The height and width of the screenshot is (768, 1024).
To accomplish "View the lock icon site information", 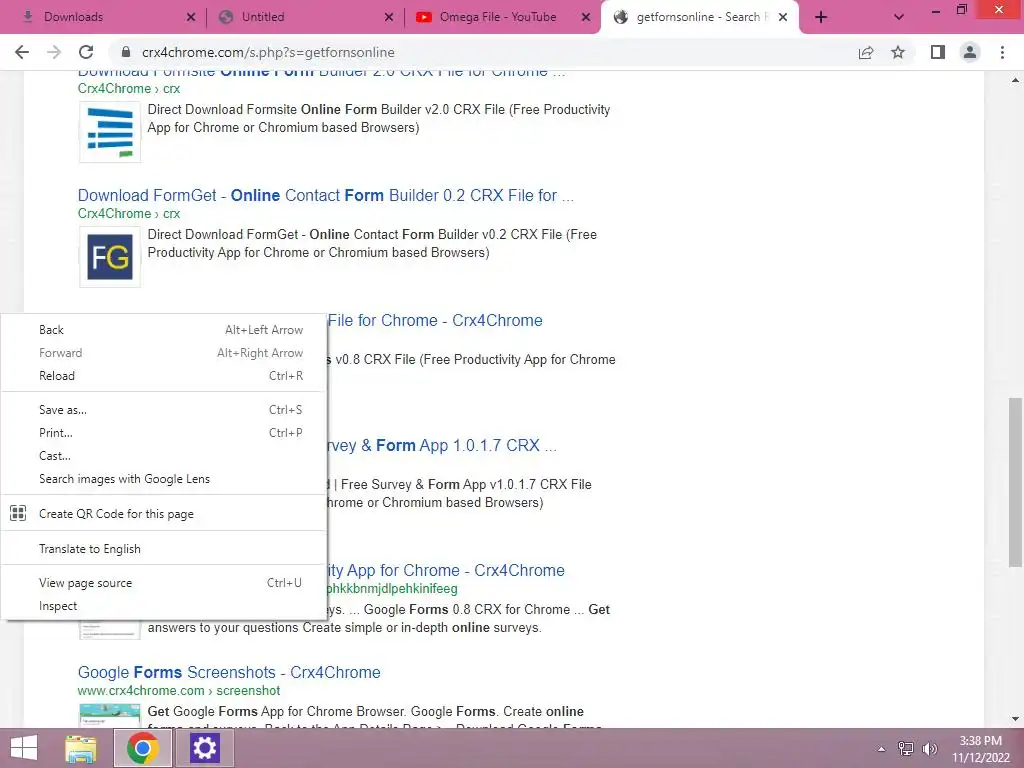I will (127, 52).
